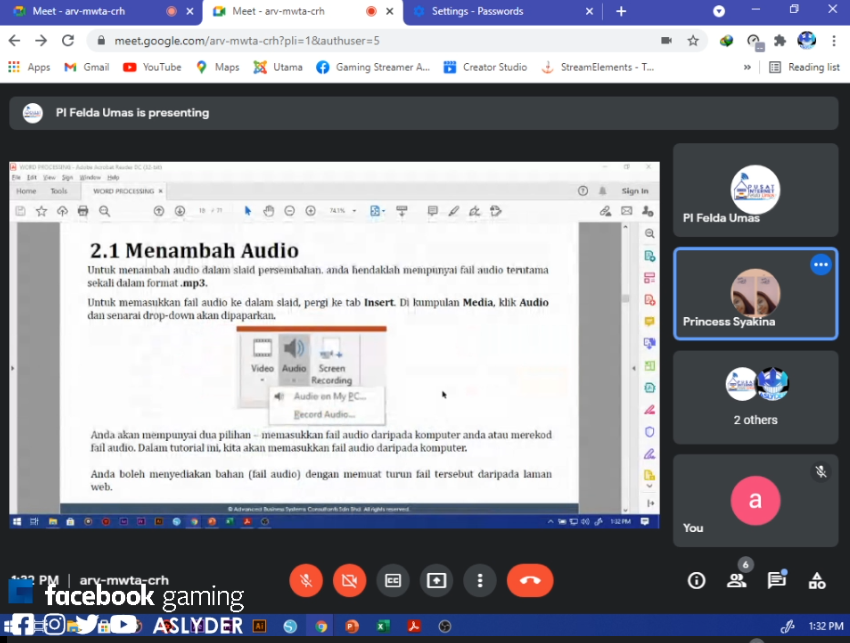The height and width of the screenshot is (643, 850).
Task: Open options on Princess Syakina tile
Action: coord(821,265)
